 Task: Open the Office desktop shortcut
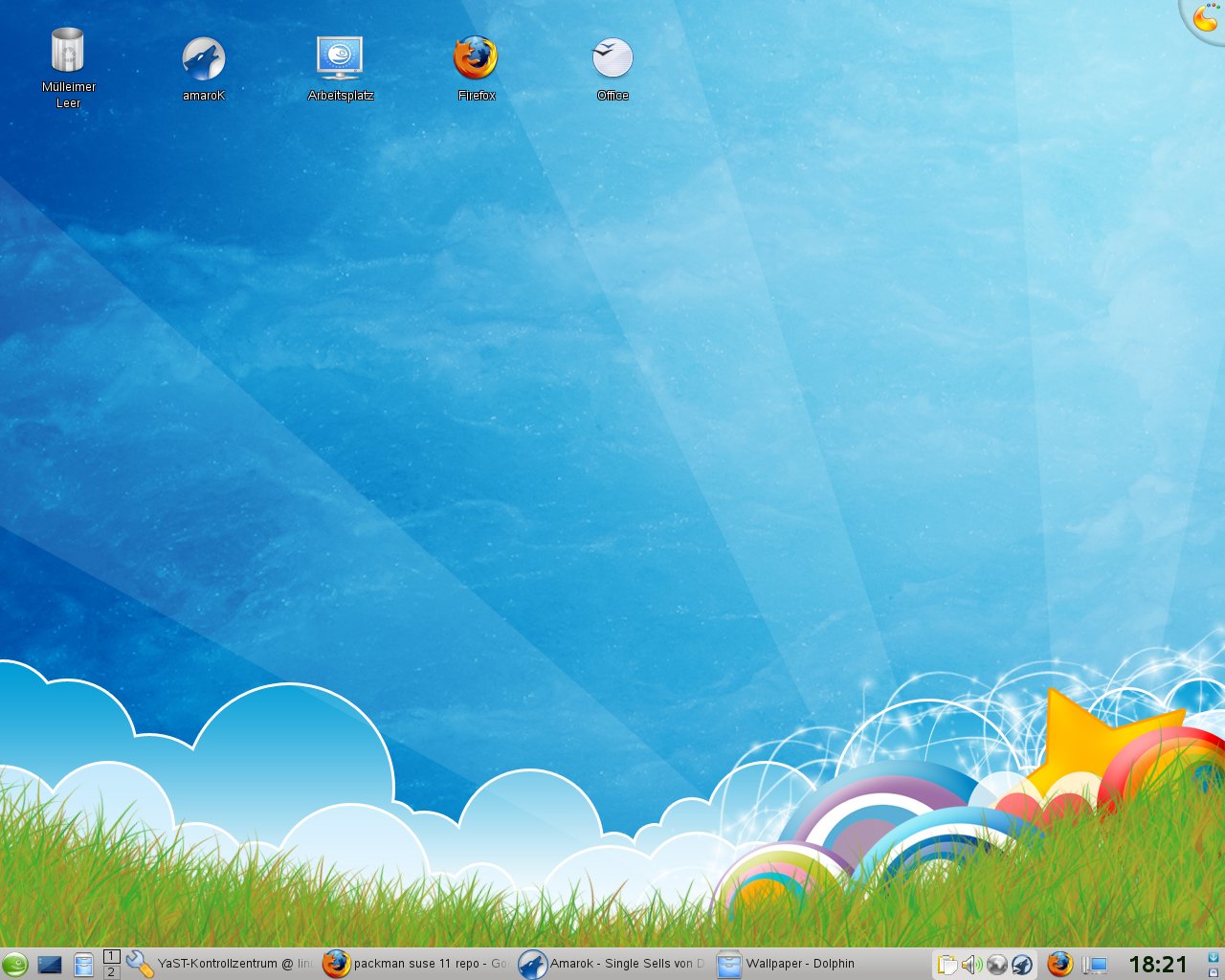click(x=612, y=58)
